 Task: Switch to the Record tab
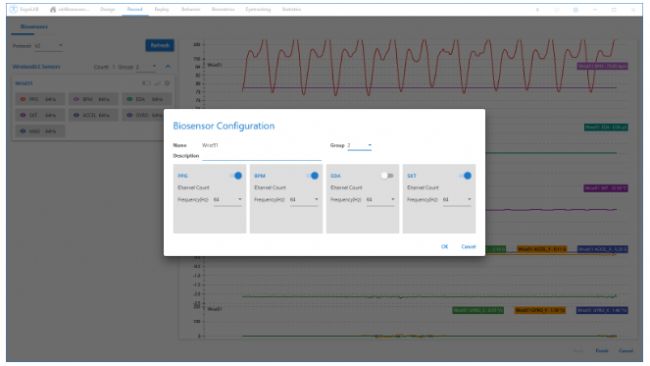135,10
